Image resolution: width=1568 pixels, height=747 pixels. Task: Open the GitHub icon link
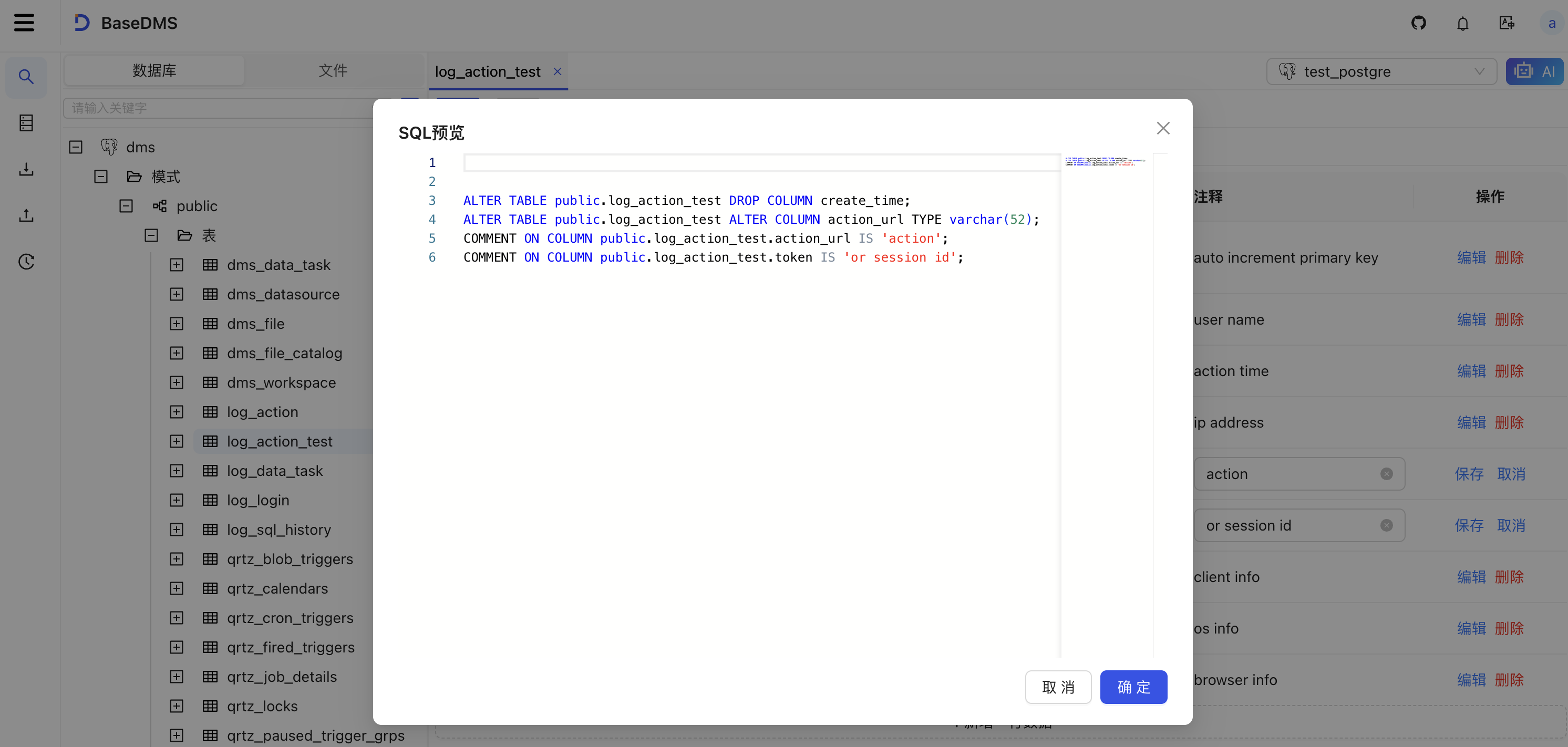coord(1418,23)
